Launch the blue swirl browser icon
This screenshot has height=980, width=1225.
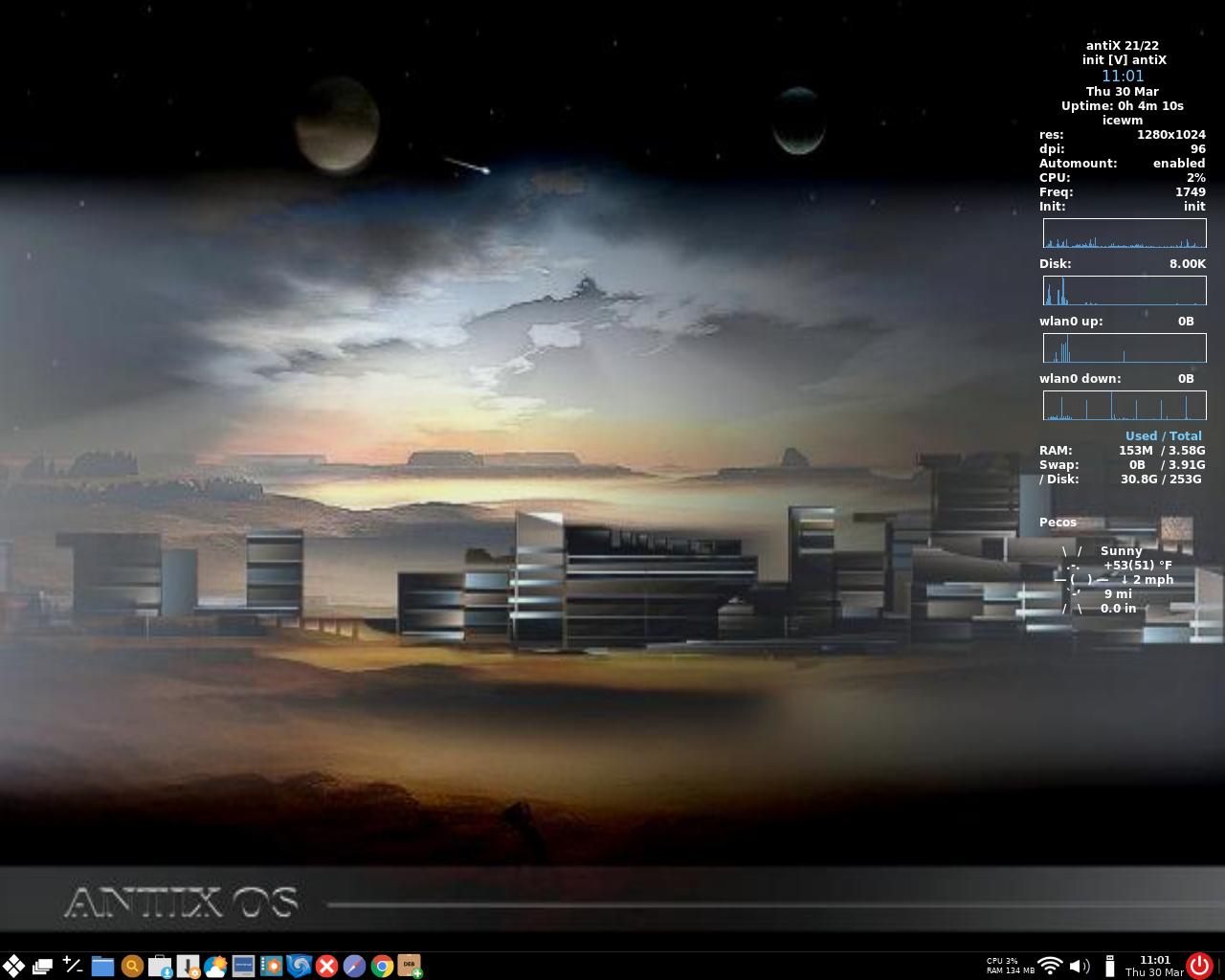pyautogui.click(x=299, y=966)
